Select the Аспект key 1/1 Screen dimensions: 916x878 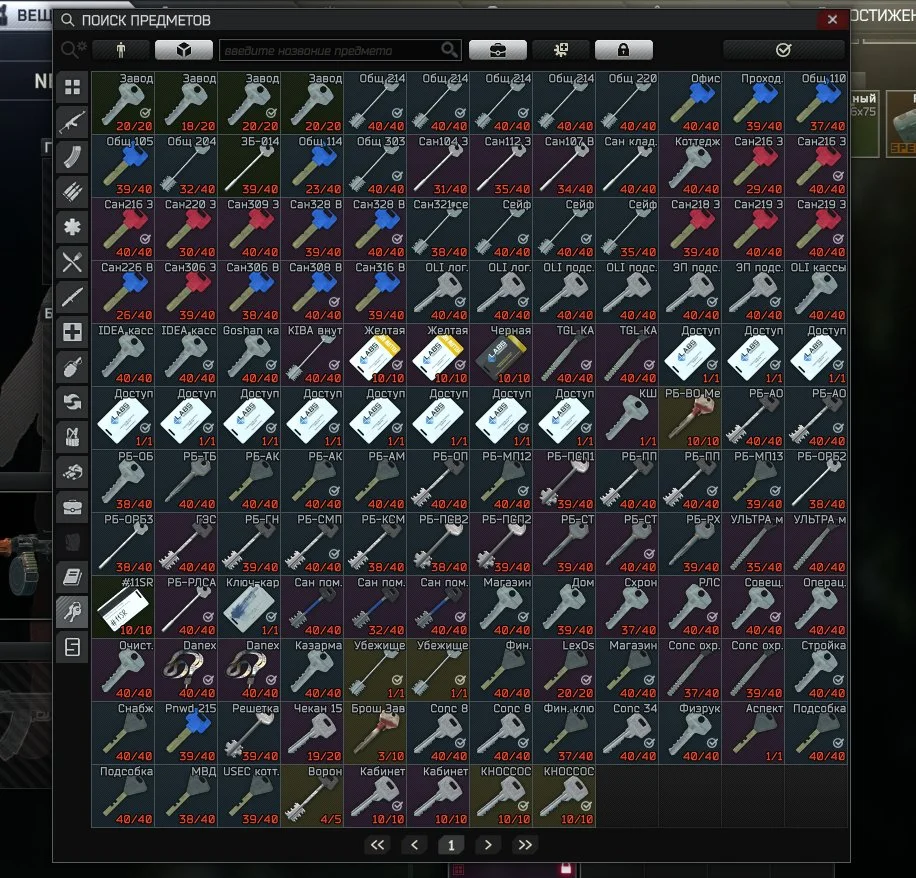pos(754,734)
